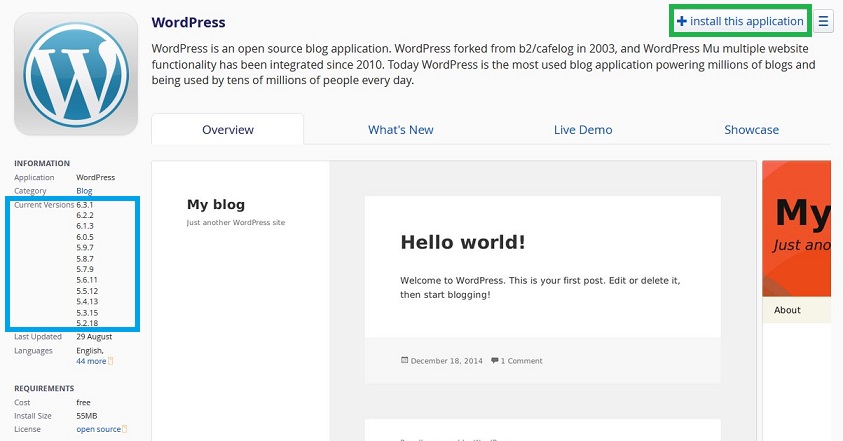The width and height of the screenshot is (843, 441).
Task: Click the Hello world! post title
Action: [x=463, y=242]
